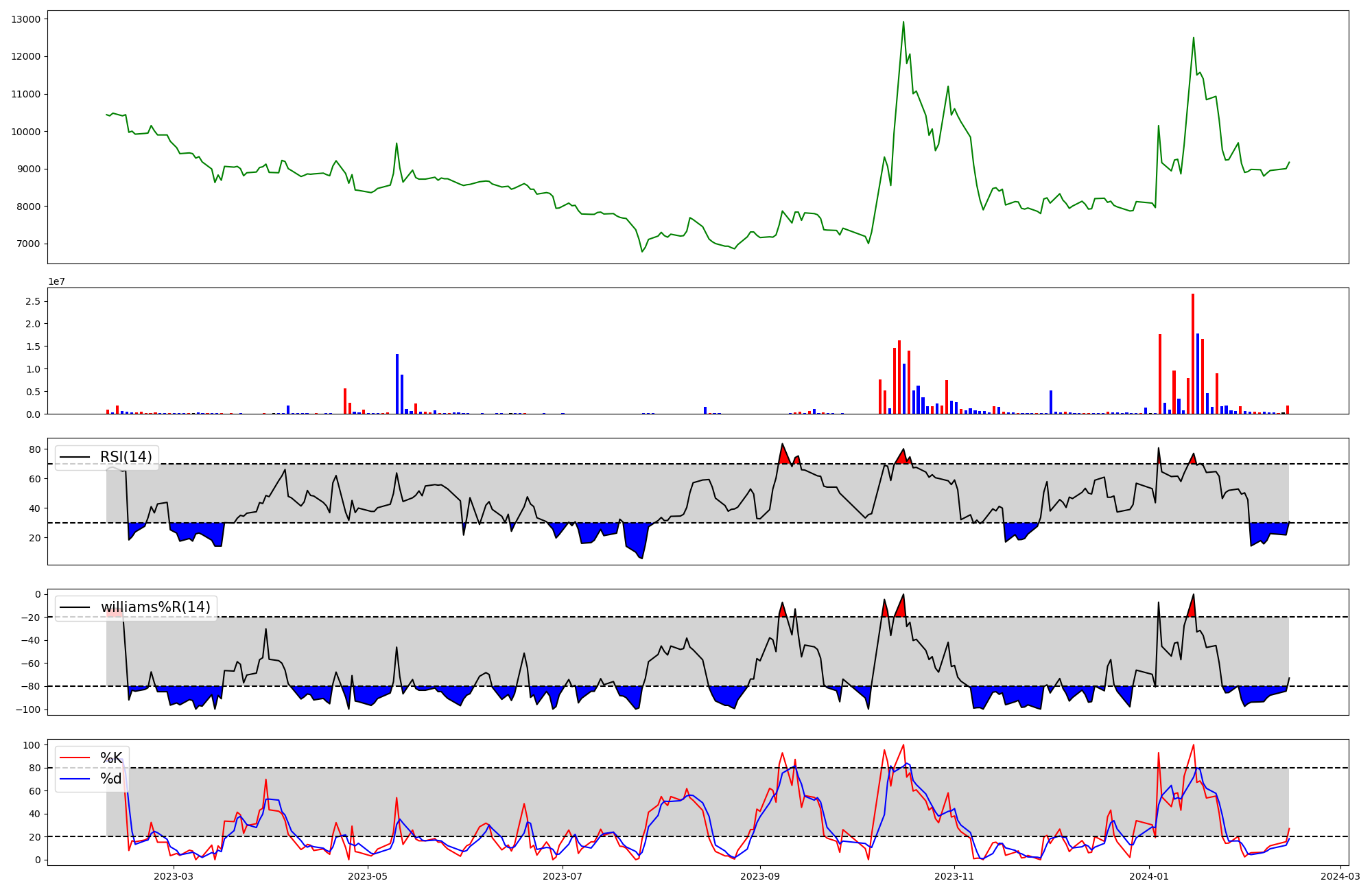Click the 2023-09 x-axis date label
Image resolution: width=1372 pixels, height=892 pixels.
point(760,876)
